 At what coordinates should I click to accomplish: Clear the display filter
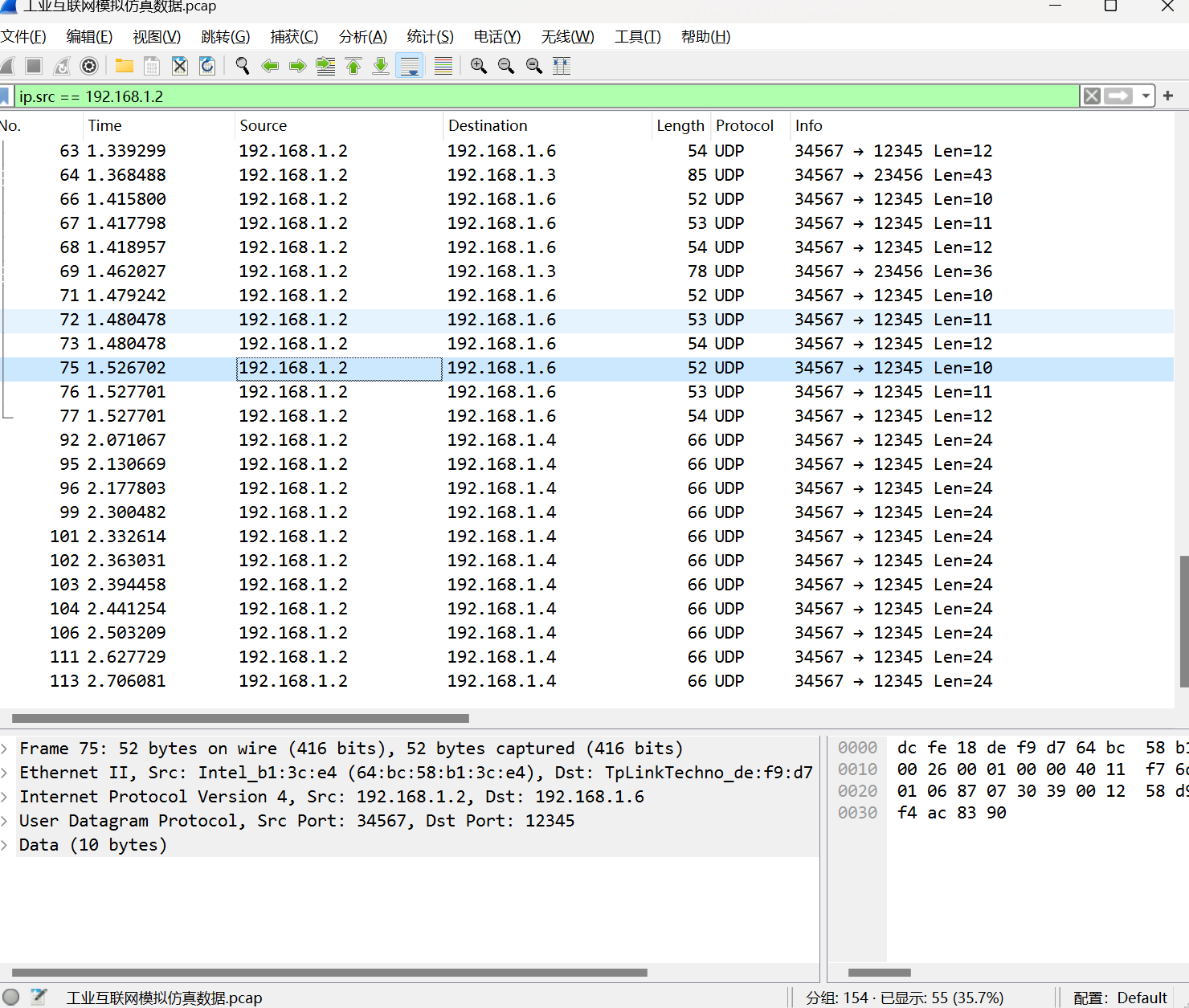1092,96
